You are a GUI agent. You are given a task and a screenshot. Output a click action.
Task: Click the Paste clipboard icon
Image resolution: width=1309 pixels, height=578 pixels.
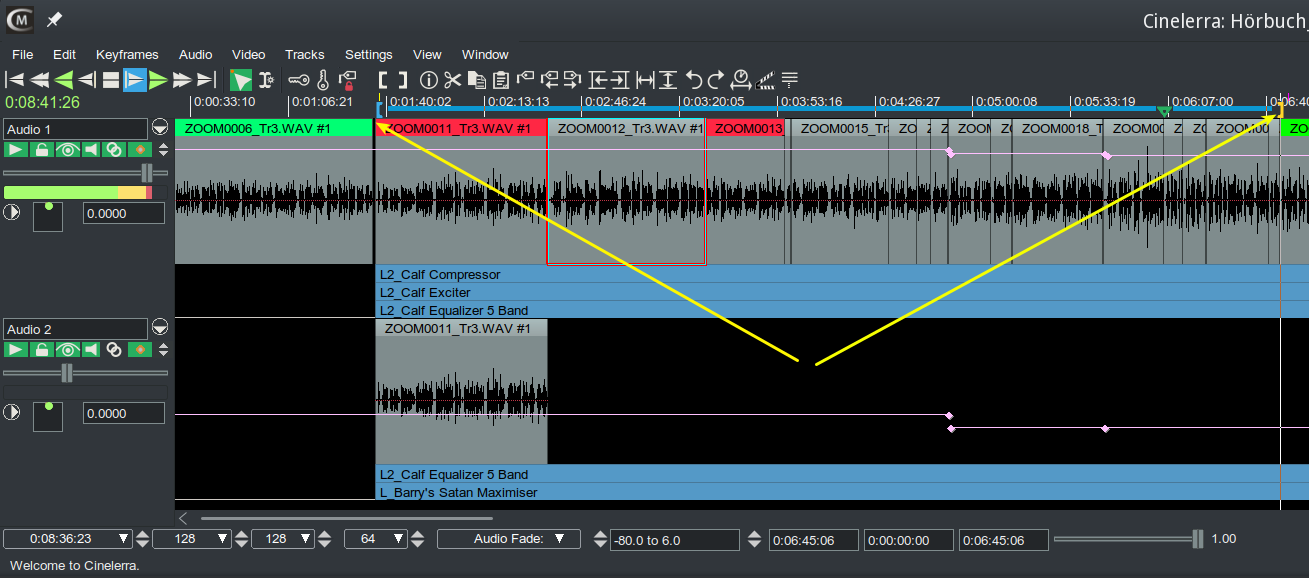coord(501,80)
